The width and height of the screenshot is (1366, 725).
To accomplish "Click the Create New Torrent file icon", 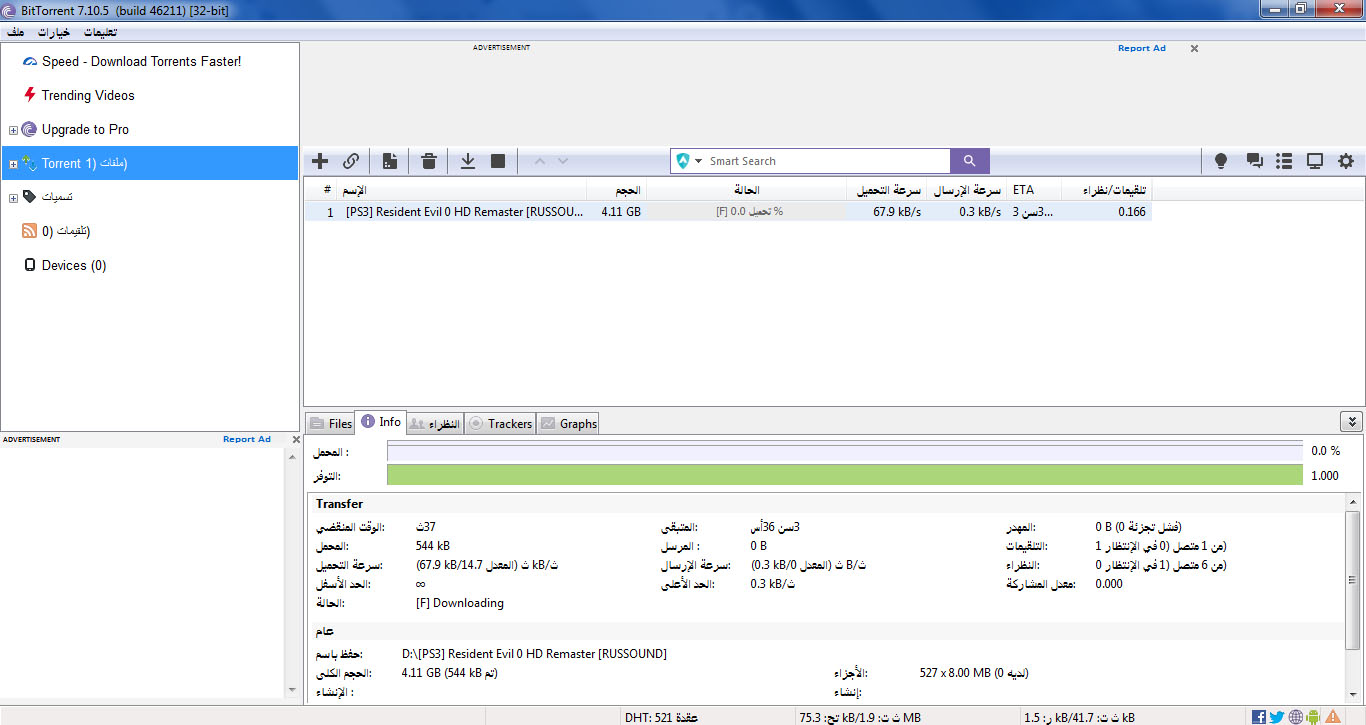I will [x=390, y=161].
